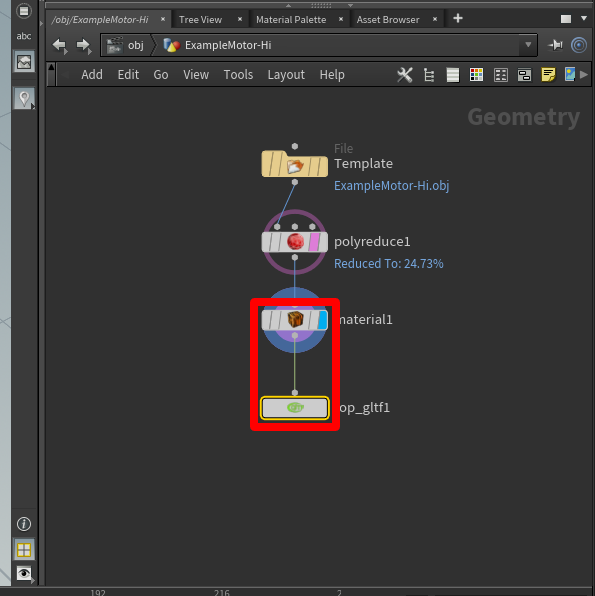Click the blue follow-selection target icon
This screenshot has height=596, width=595.
pos(579,45)
